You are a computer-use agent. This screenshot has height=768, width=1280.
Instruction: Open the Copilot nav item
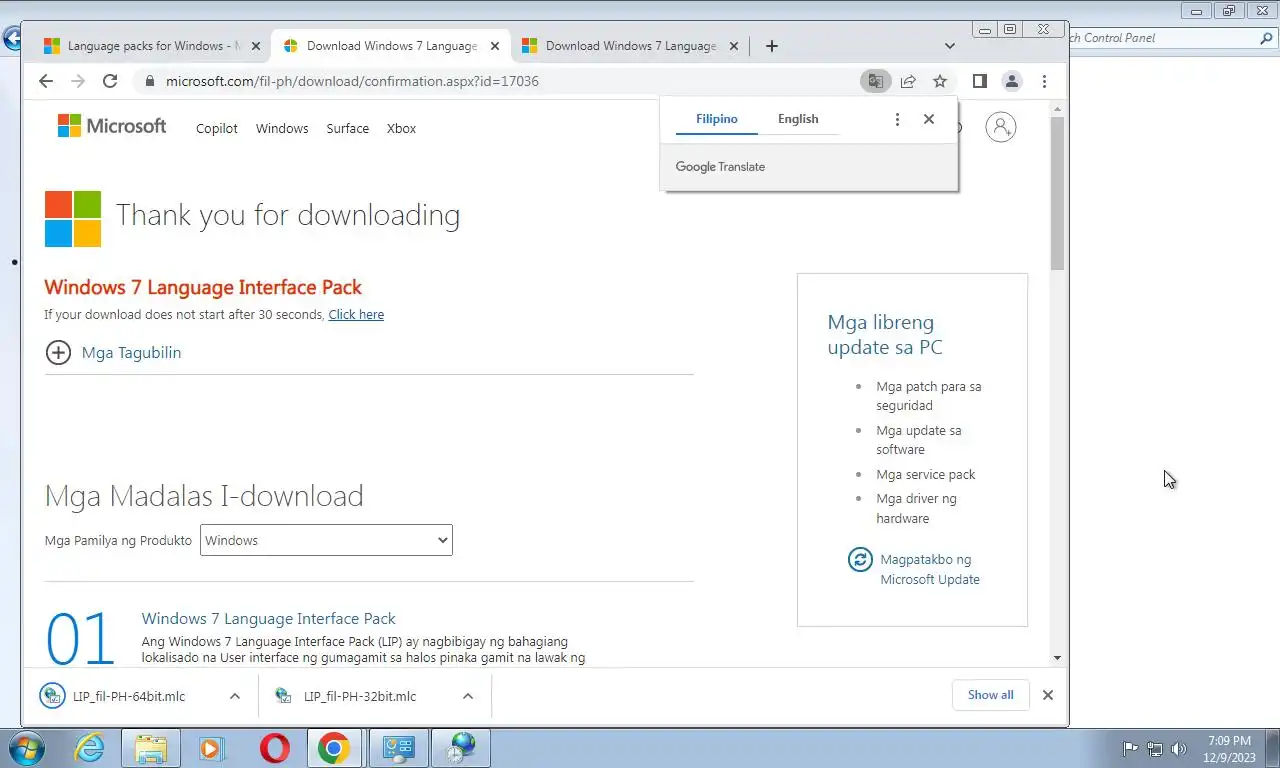point(217,128)
